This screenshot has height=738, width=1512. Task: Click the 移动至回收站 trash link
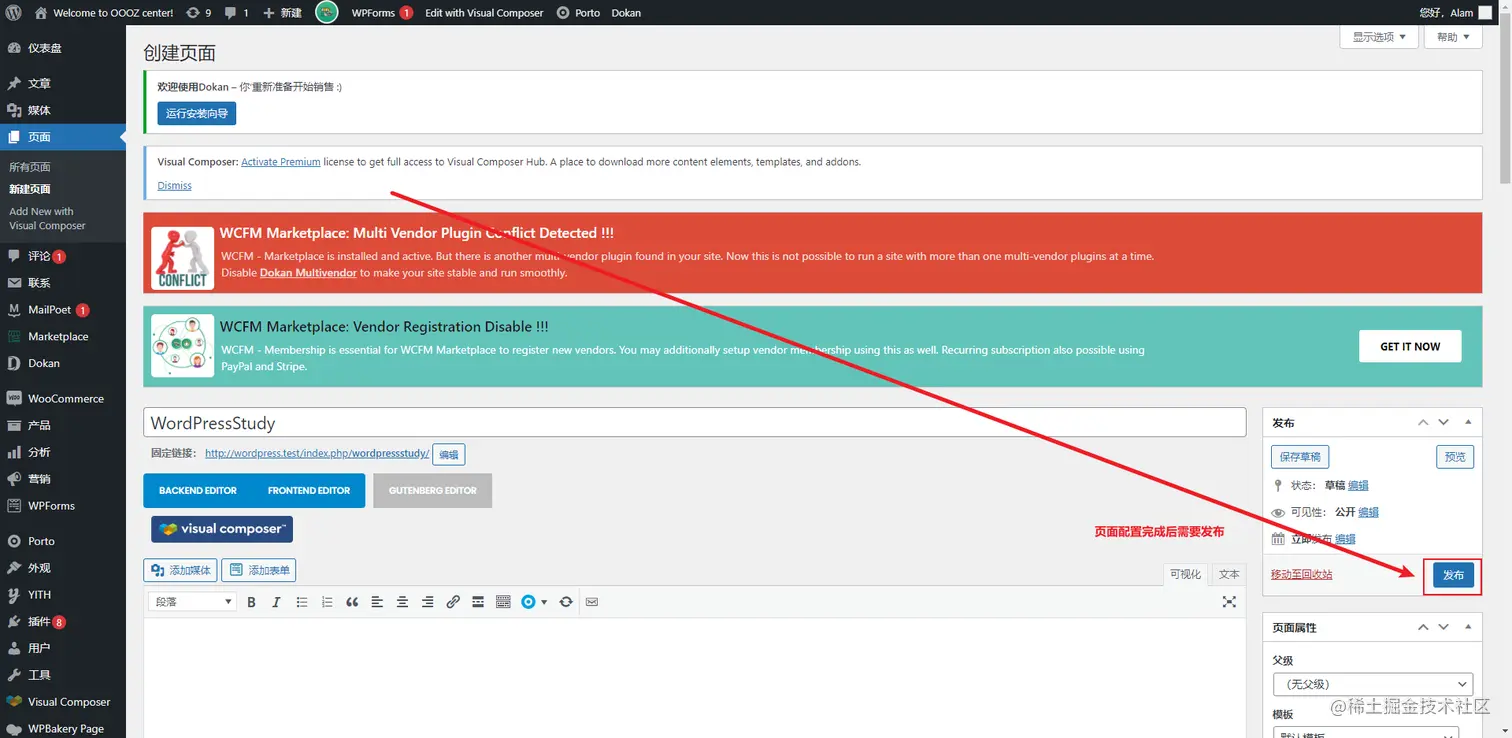[1301, 574]
